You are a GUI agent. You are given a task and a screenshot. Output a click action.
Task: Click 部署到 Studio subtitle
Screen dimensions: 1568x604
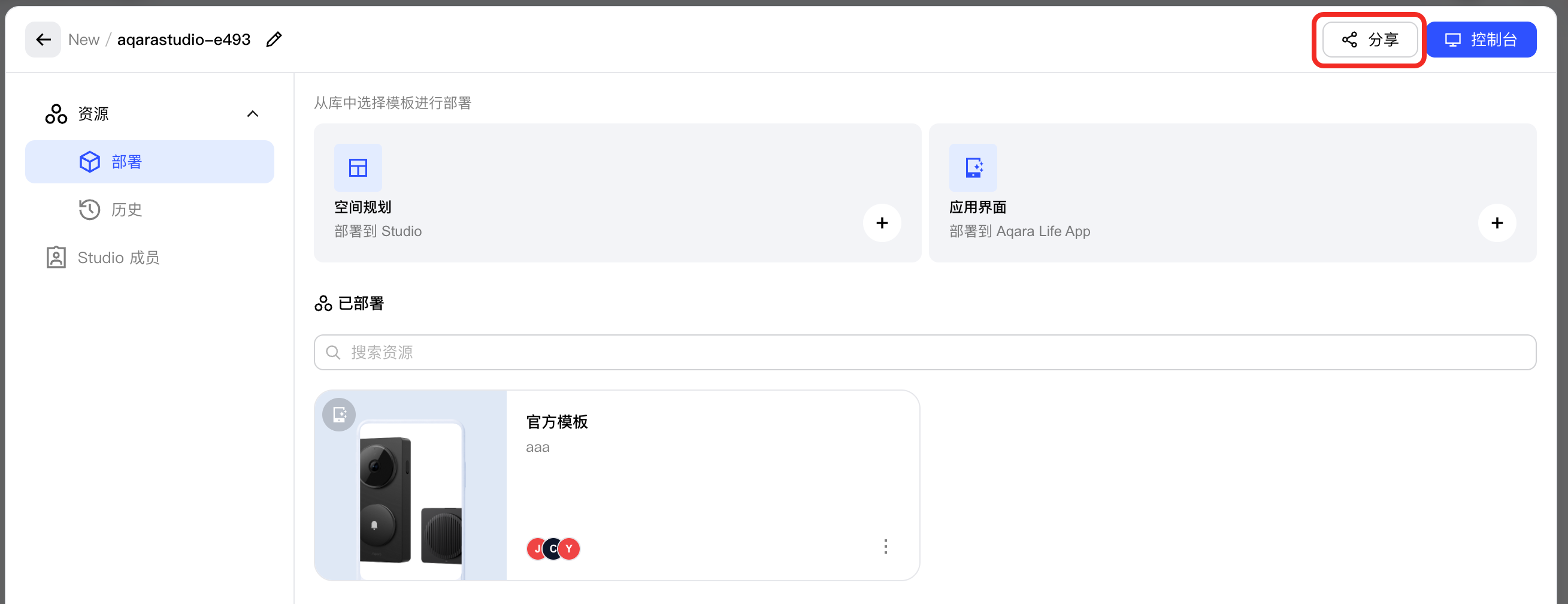pyautogui.click(x=378, y=231)
